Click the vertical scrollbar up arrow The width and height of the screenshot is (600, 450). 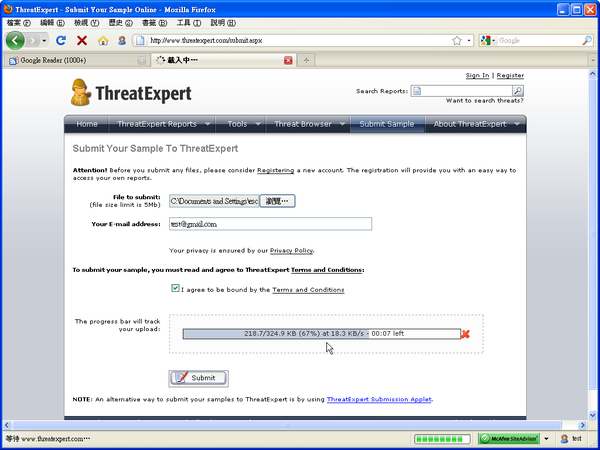tap(592, 74)
